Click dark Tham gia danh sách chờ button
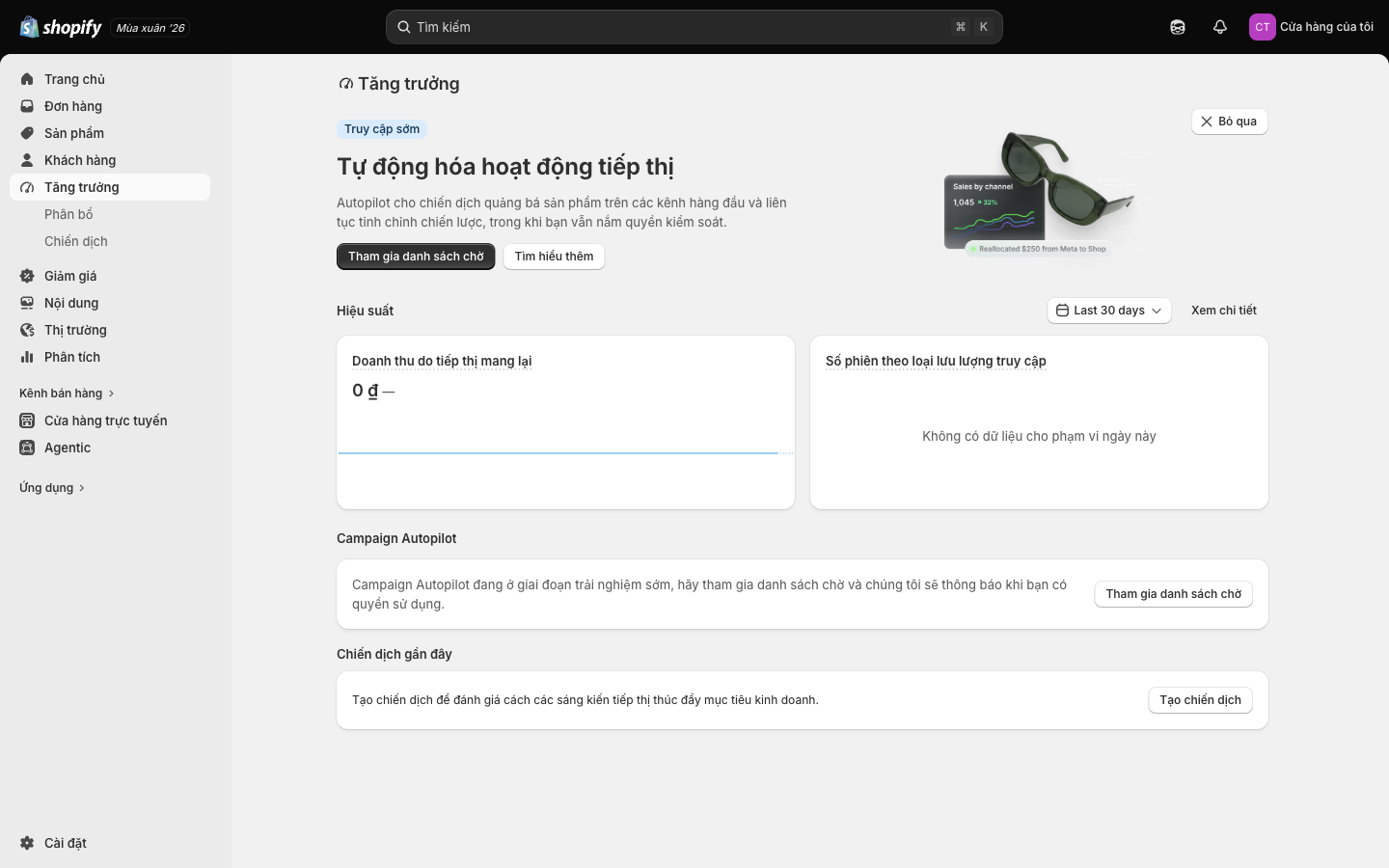Viewport: 1389px width, 868px height. (416, 257)
